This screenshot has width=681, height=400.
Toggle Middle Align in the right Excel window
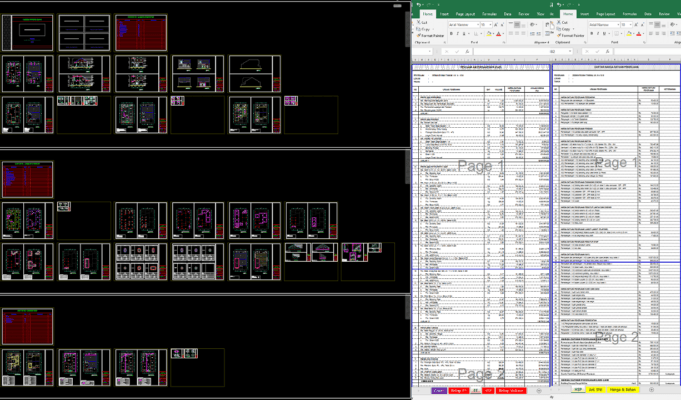point(657,25)
